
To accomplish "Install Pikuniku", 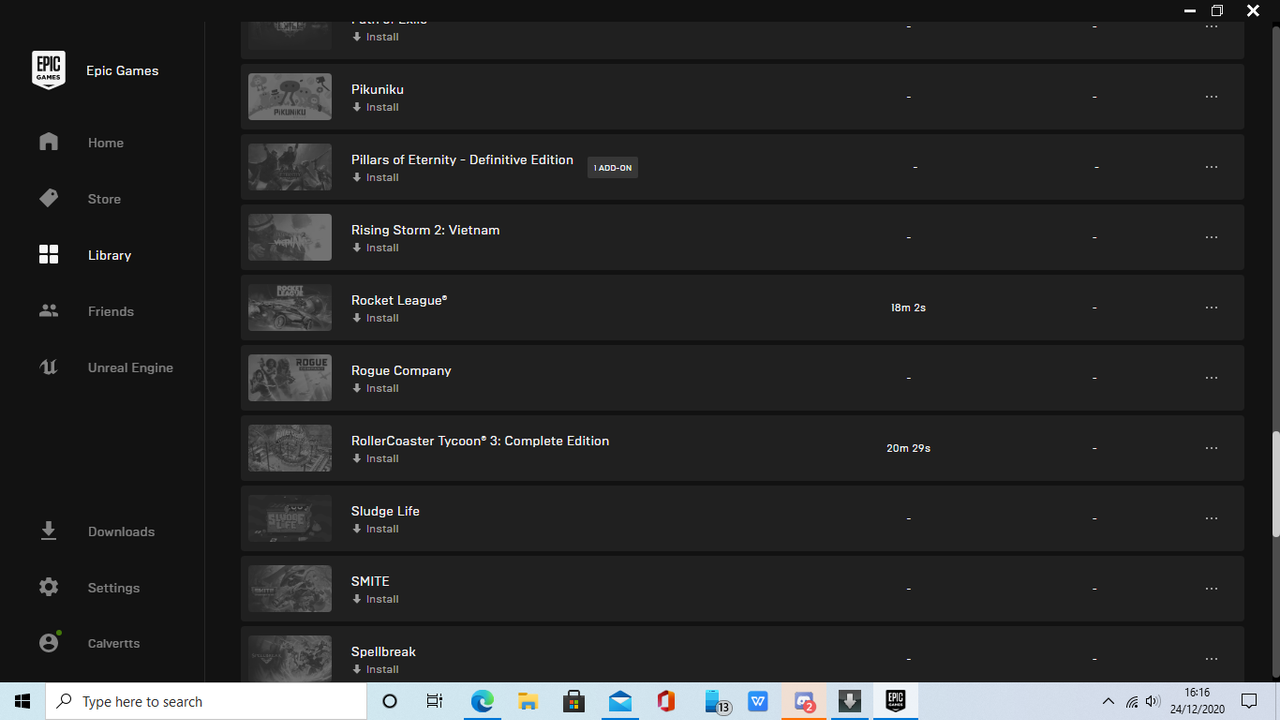I will tap(375, 107).
